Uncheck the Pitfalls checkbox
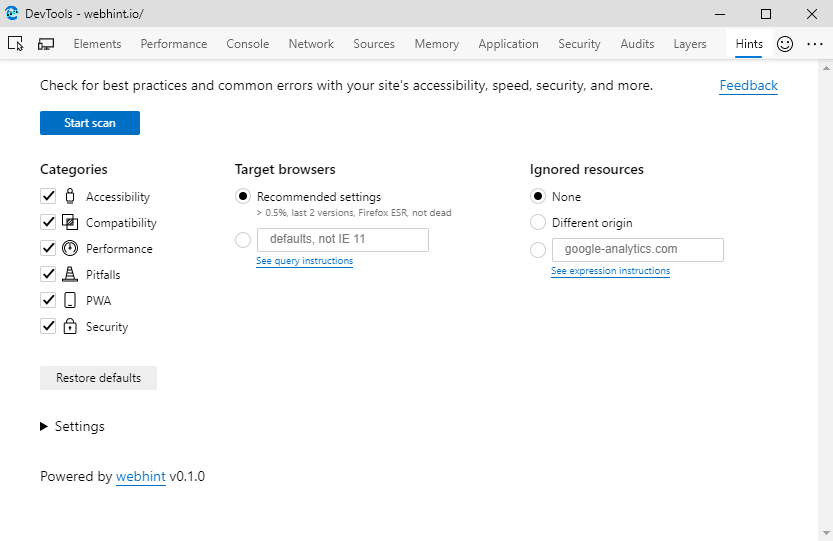Image resolution: width=833 pixels, height=541 pixels. tap(48, 274)
